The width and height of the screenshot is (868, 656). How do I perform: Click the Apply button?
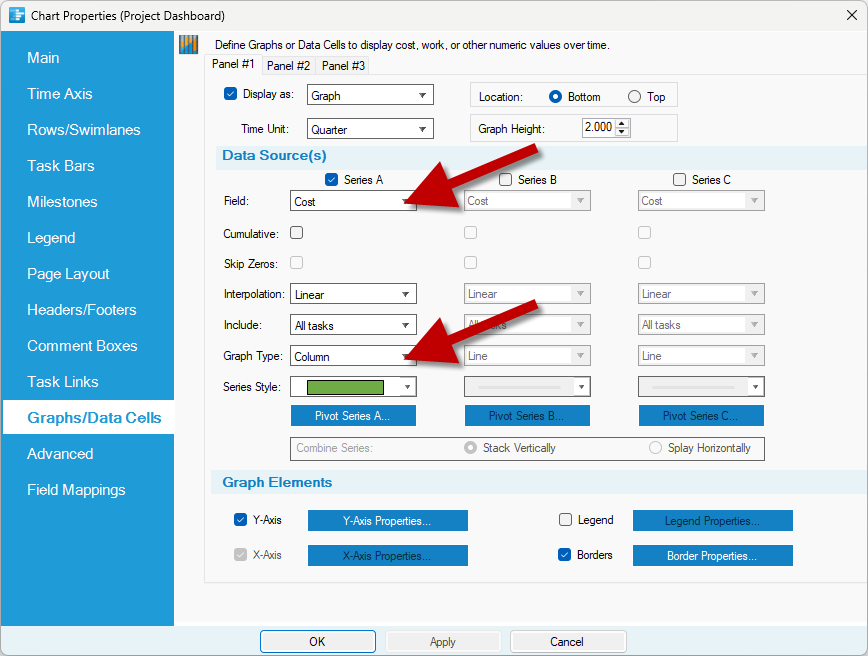(x=443, y=642)
